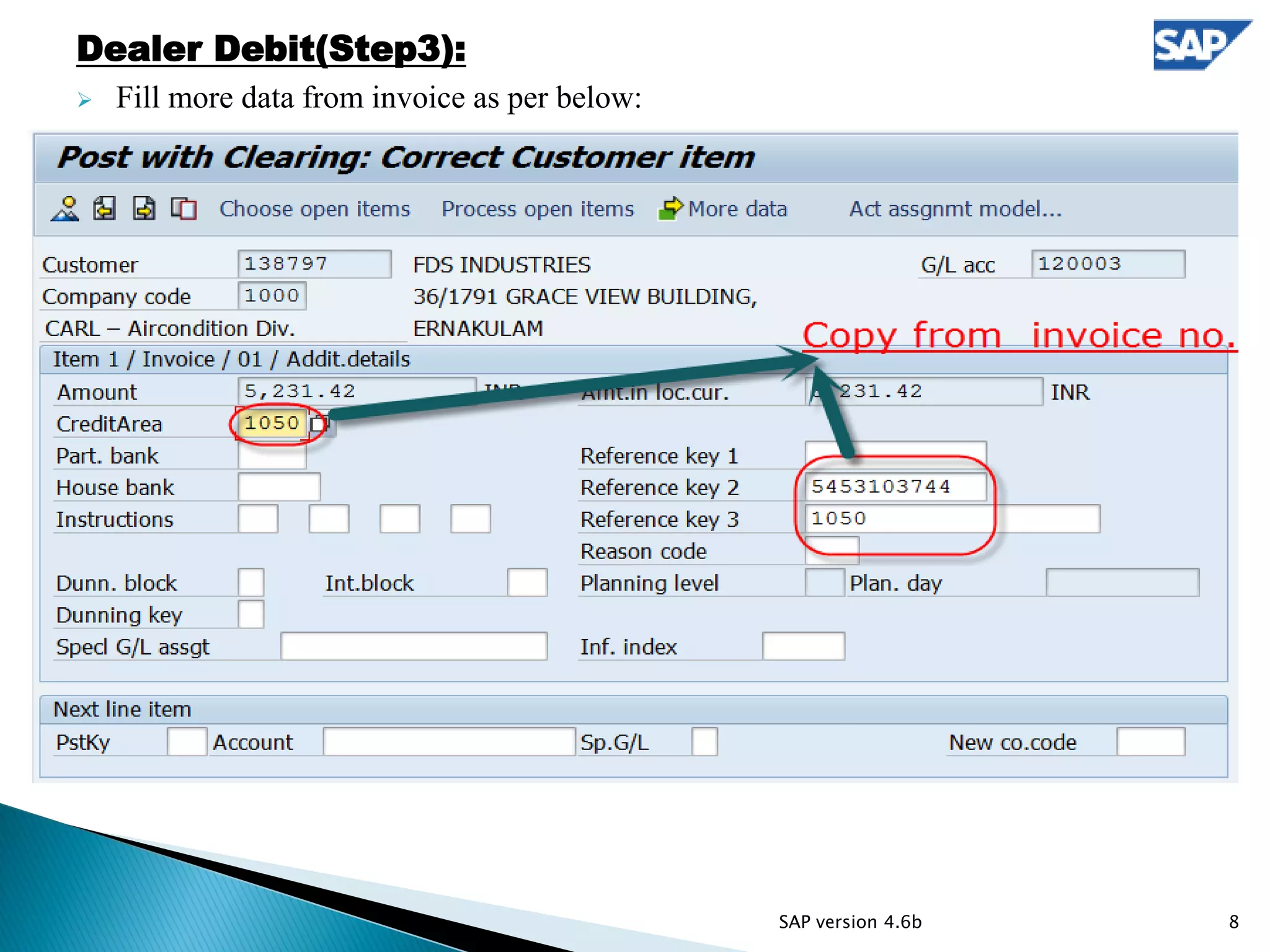This screenshot has height=952, width=1270.
Task: Click the Inf. index field
Action: pos(803,646)
